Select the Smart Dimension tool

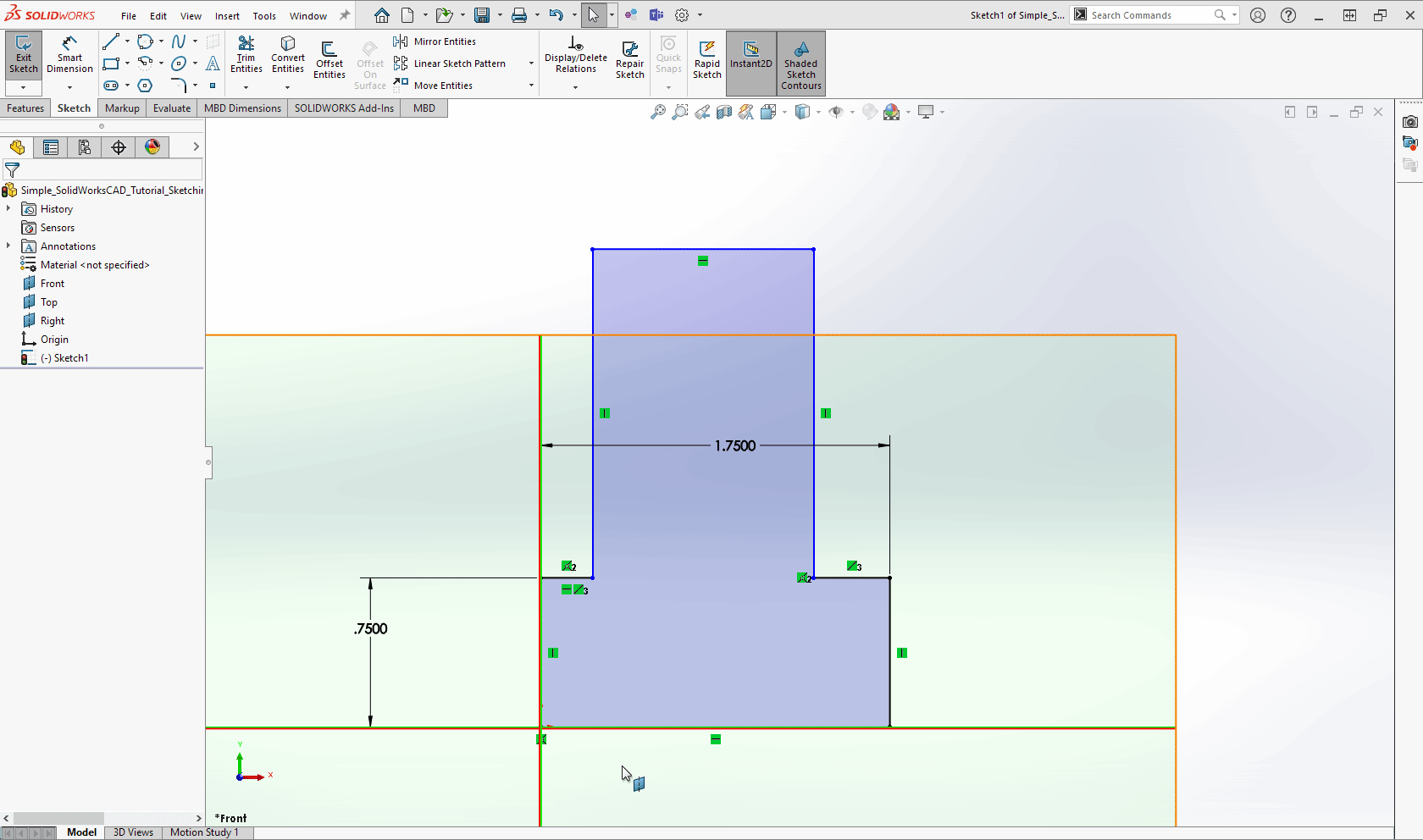pyautogui.click(x=69, y=57)
